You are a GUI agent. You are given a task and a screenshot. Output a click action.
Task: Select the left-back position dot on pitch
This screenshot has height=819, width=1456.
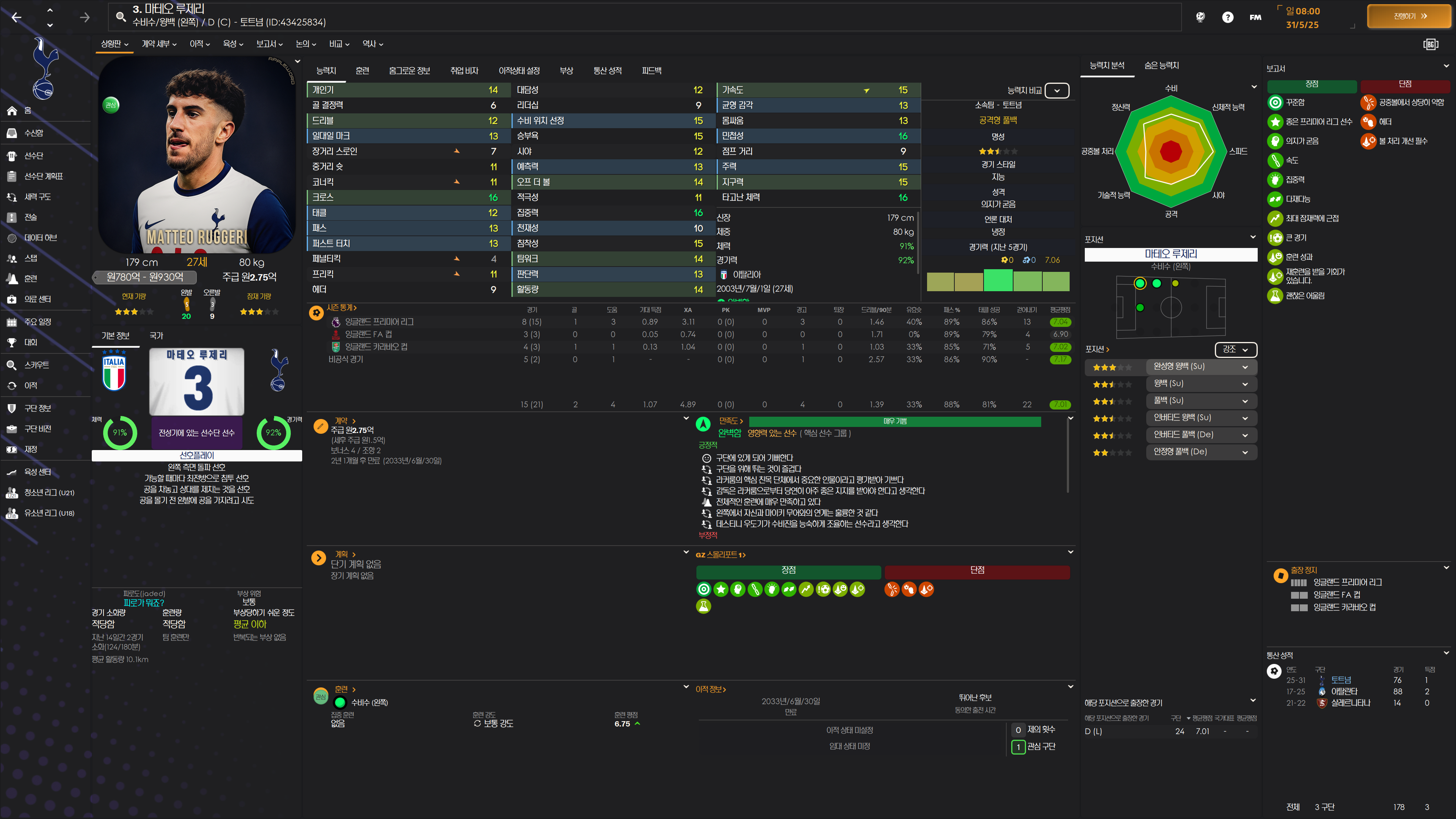[x=1139, y=283]
